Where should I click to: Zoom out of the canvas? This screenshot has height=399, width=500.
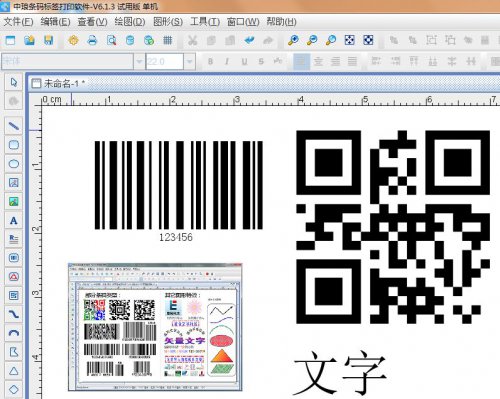point(312,40)
